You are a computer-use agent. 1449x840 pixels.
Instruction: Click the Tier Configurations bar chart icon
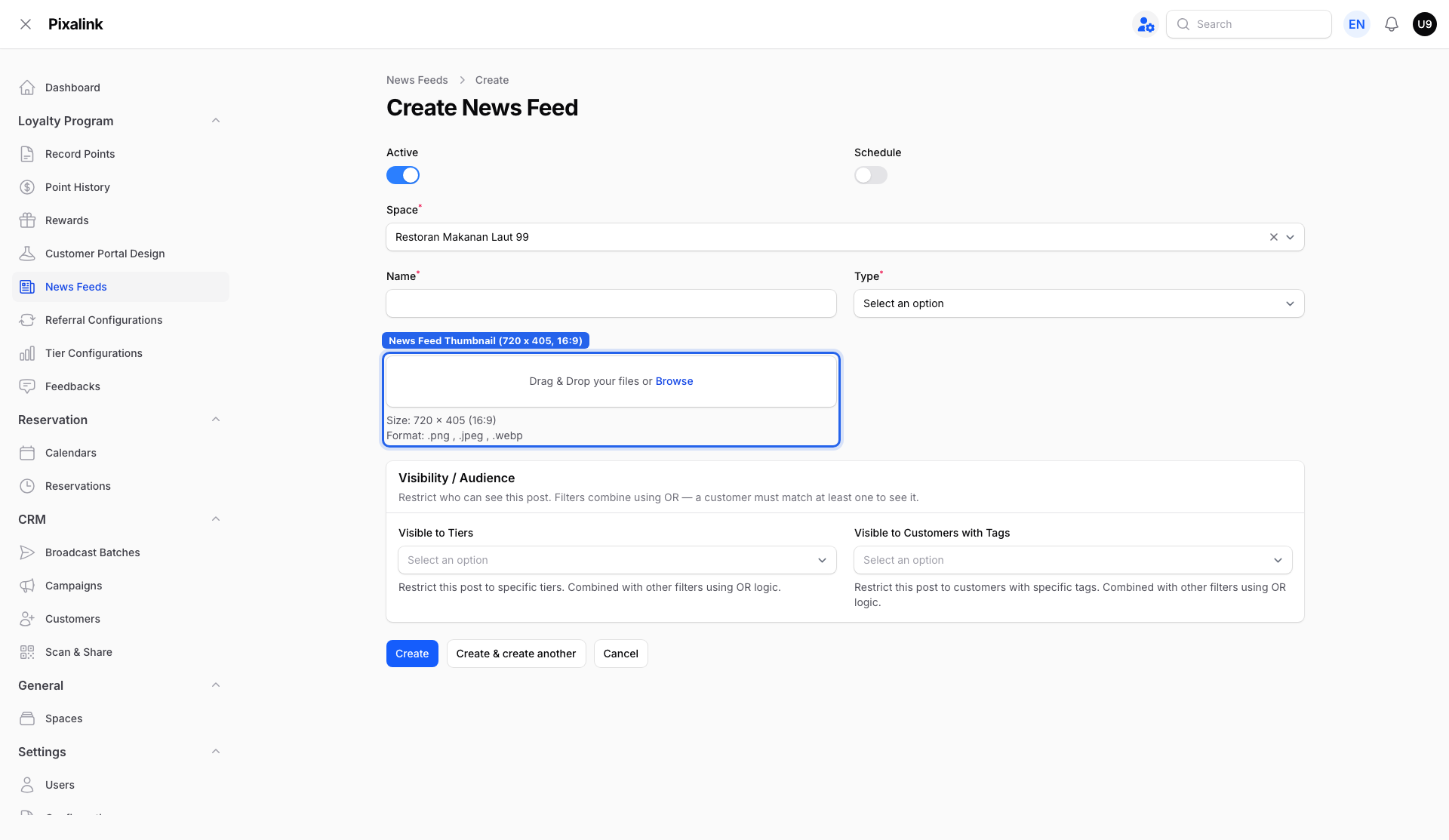click(x=27, y=353)
